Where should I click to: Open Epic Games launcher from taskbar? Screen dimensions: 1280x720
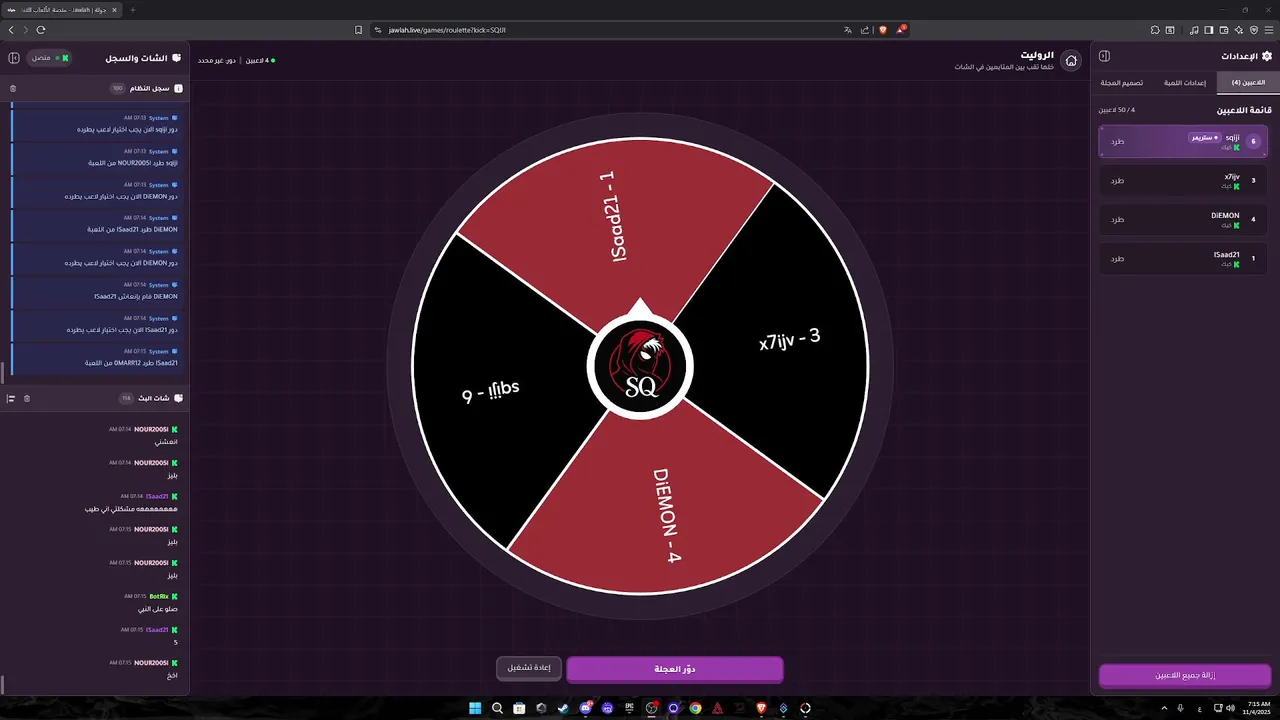[x=629, y=708]
